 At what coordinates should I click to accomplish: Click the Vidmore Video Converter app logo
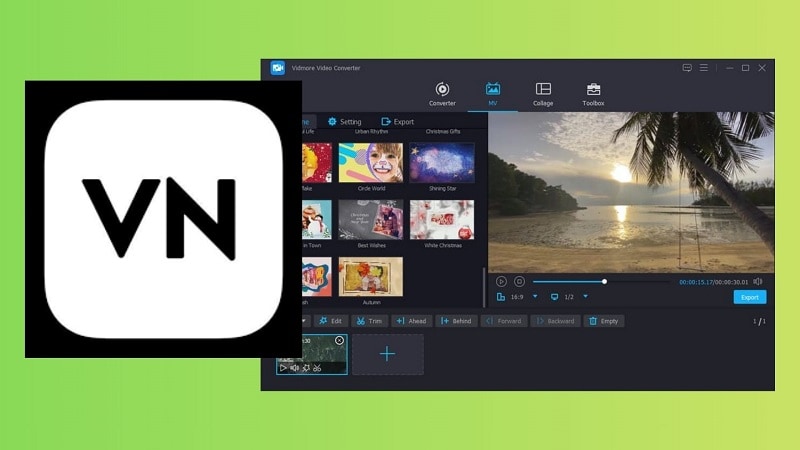tap(278, 68)
